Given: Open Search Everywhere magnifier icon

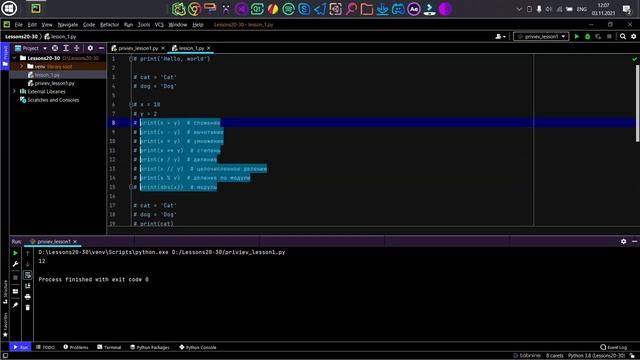Looking at the screenshot, I should pos(623,36).
